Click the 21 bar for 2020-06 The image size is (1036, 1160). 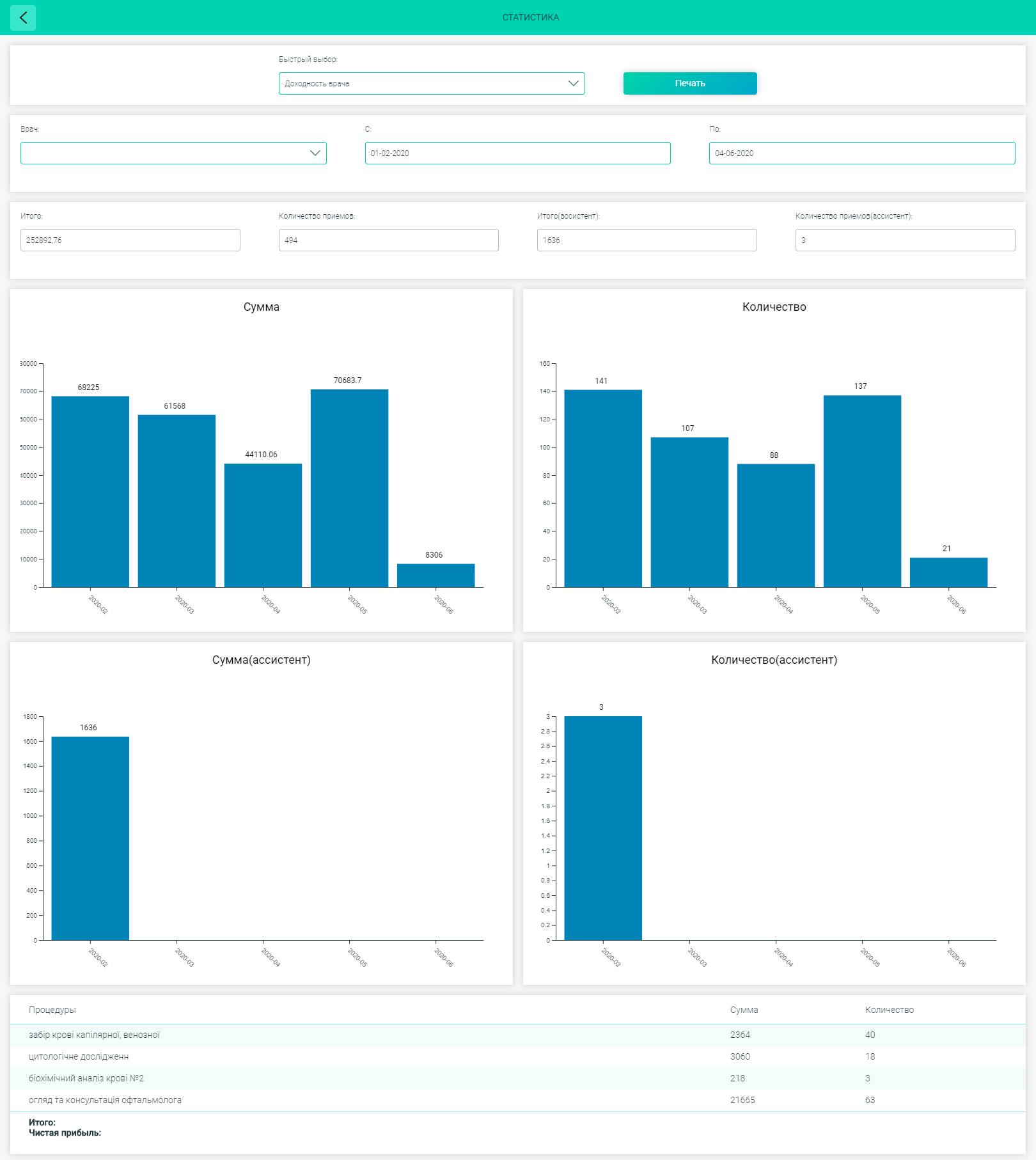pos(948,572)
